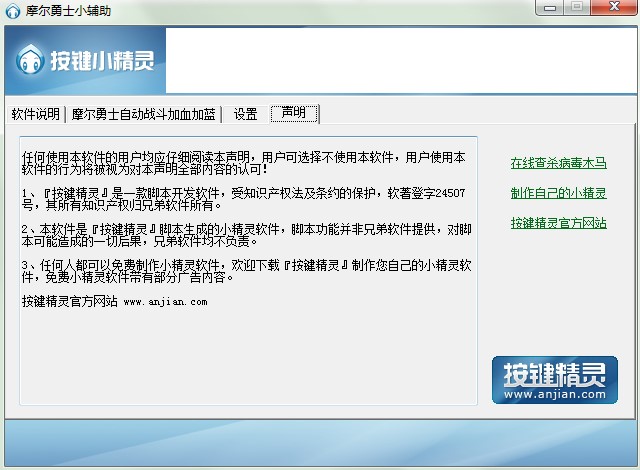The width and height of the screenshot is (640, 470).
Task: Click 制作自己的小精灵 link
Action: tap(558, 193)
